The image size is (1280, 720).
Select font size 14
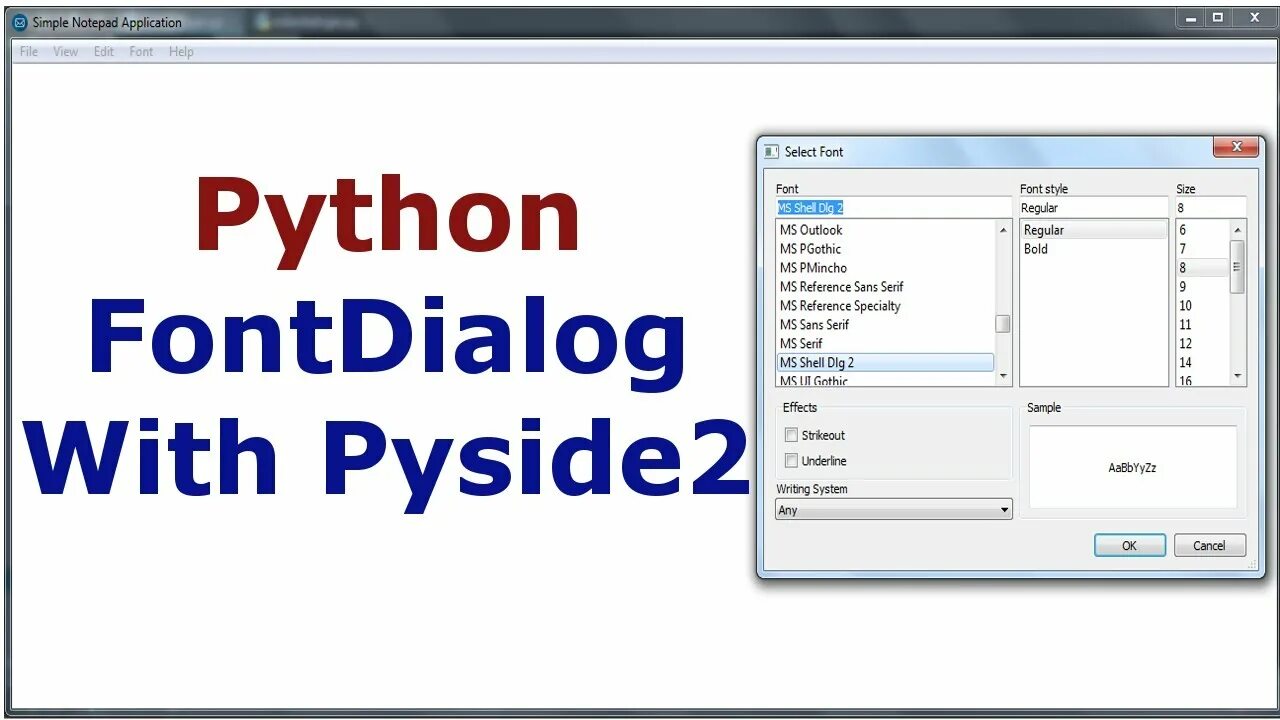(1202, 363)
